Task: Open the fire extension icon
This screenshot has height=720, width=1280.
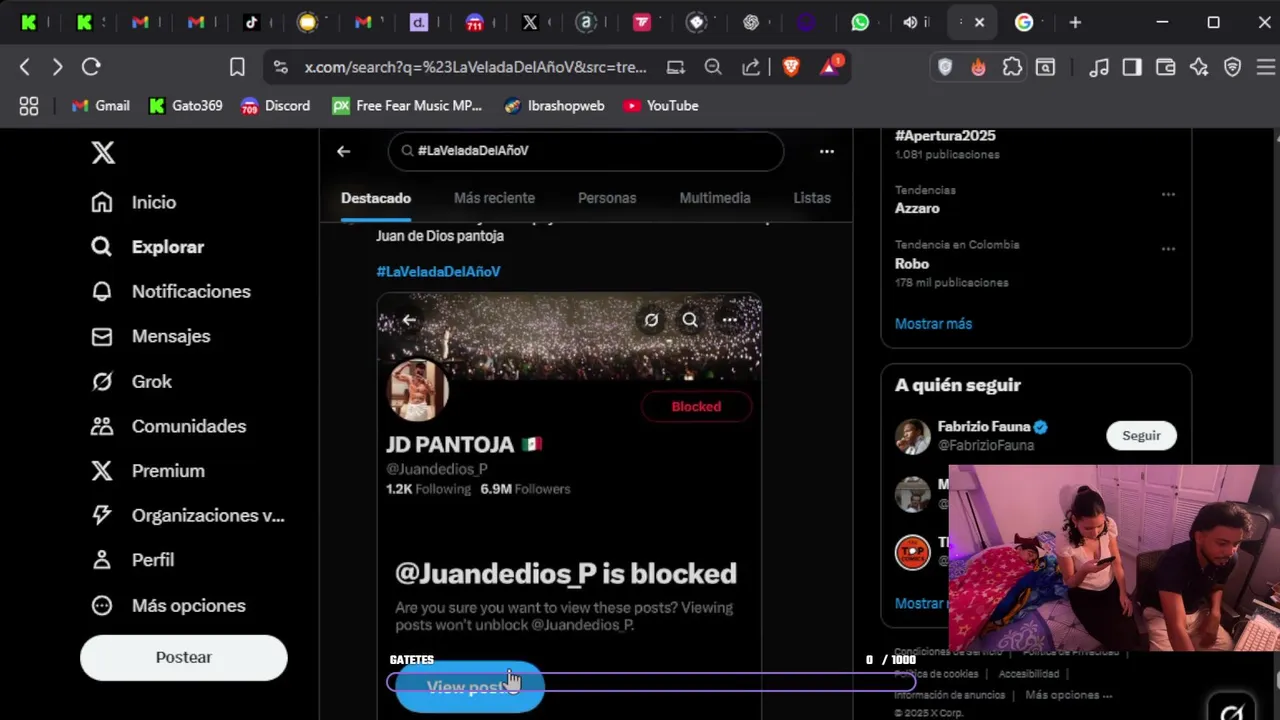Action: 978,67
